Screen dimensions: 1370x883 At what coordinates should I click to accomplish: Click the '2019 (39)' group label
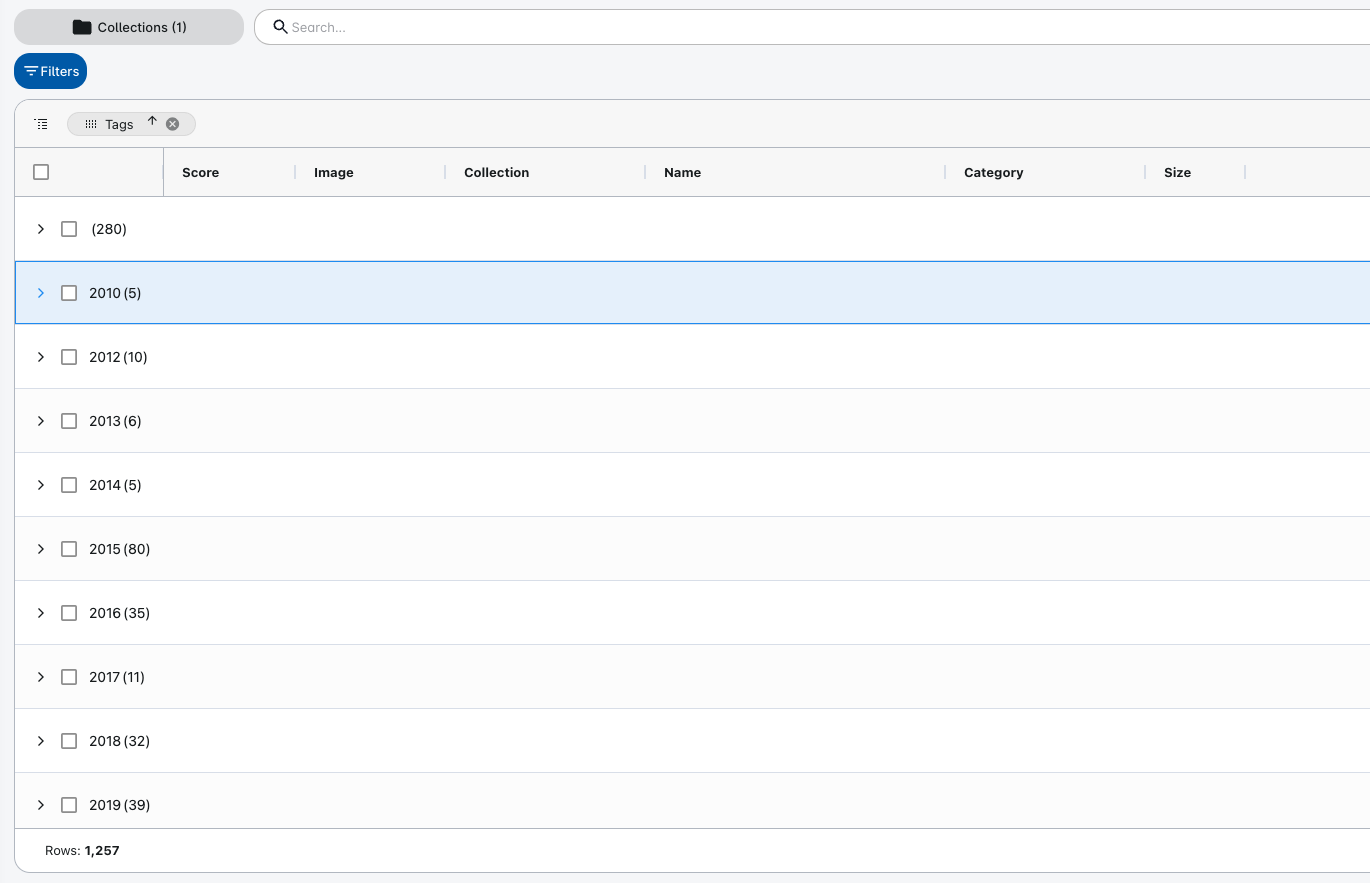coord(120,805)
